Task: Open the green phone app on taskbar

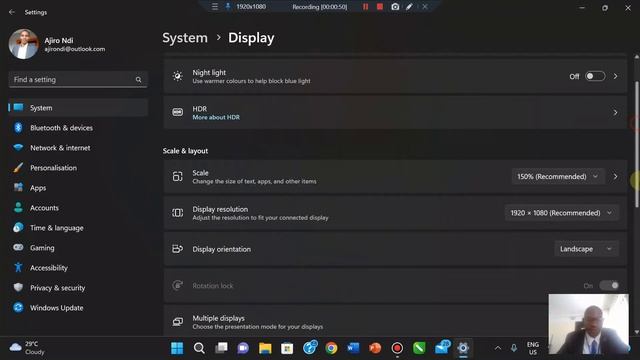Action: click(x=419, y=348)
